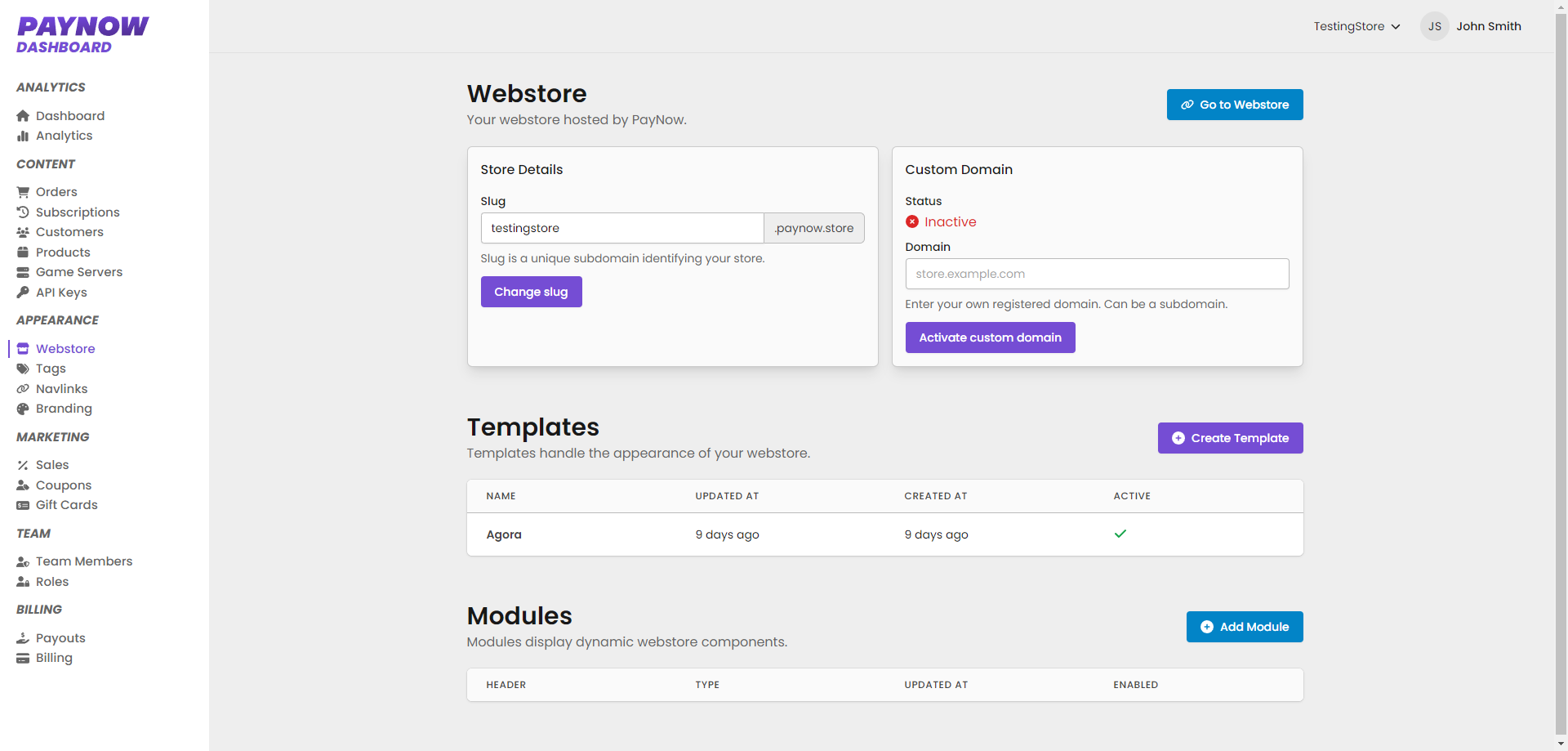
Task: Click the Branding palette icon
Action: tap(23, 409)
